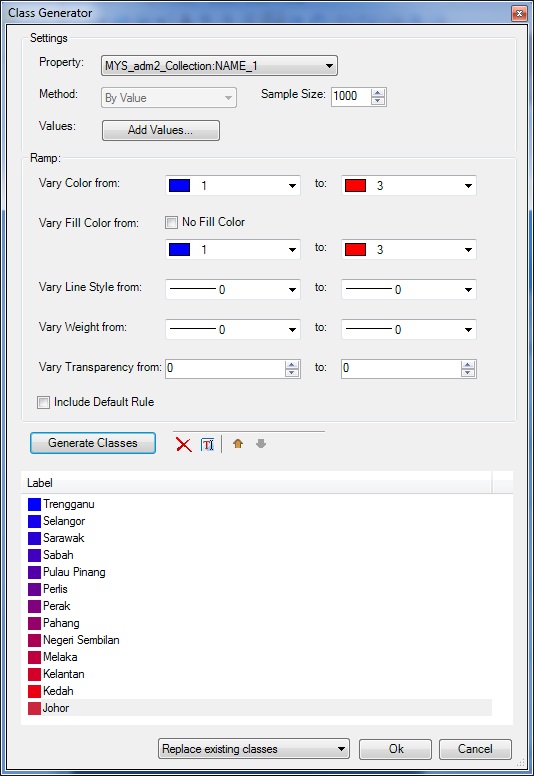This screenshot has height=776, width=534.
Task: Open the Property dropdown MYS_adm2_Collection:NAME_1
Action: point(219,66)
